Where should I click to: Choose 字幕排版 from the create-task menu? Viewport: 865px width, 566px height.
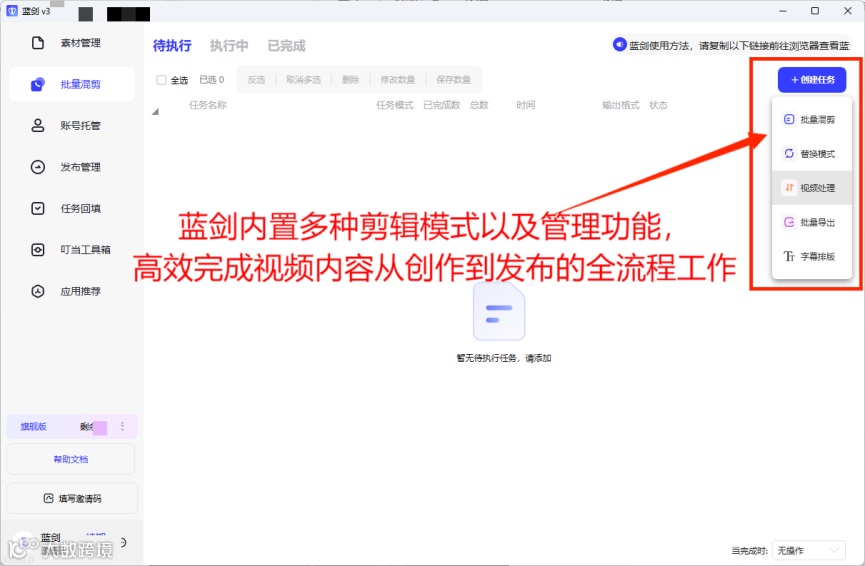[811, 257]
